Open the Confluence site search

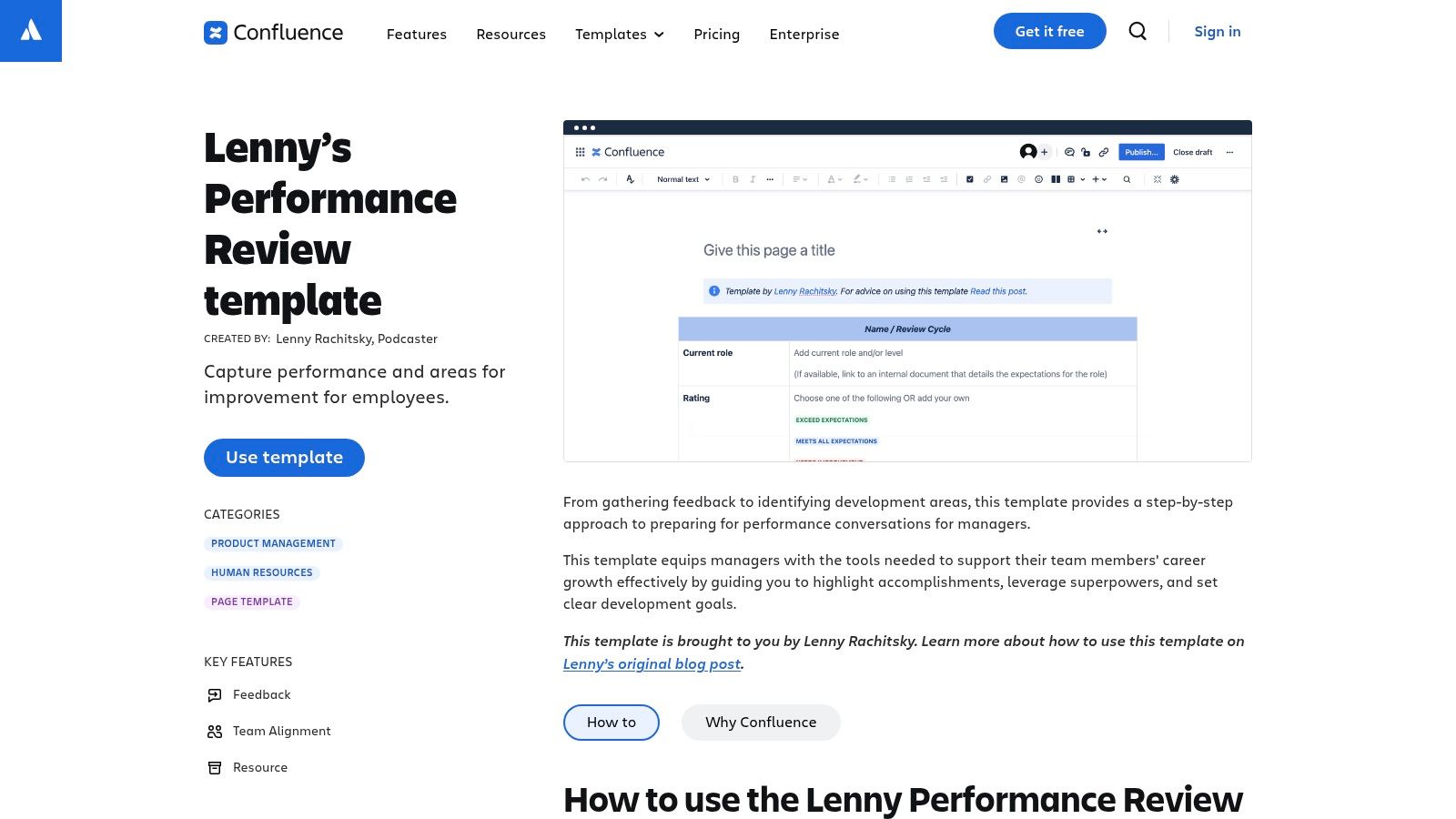pyautogui.click(x=1137, y=31)
